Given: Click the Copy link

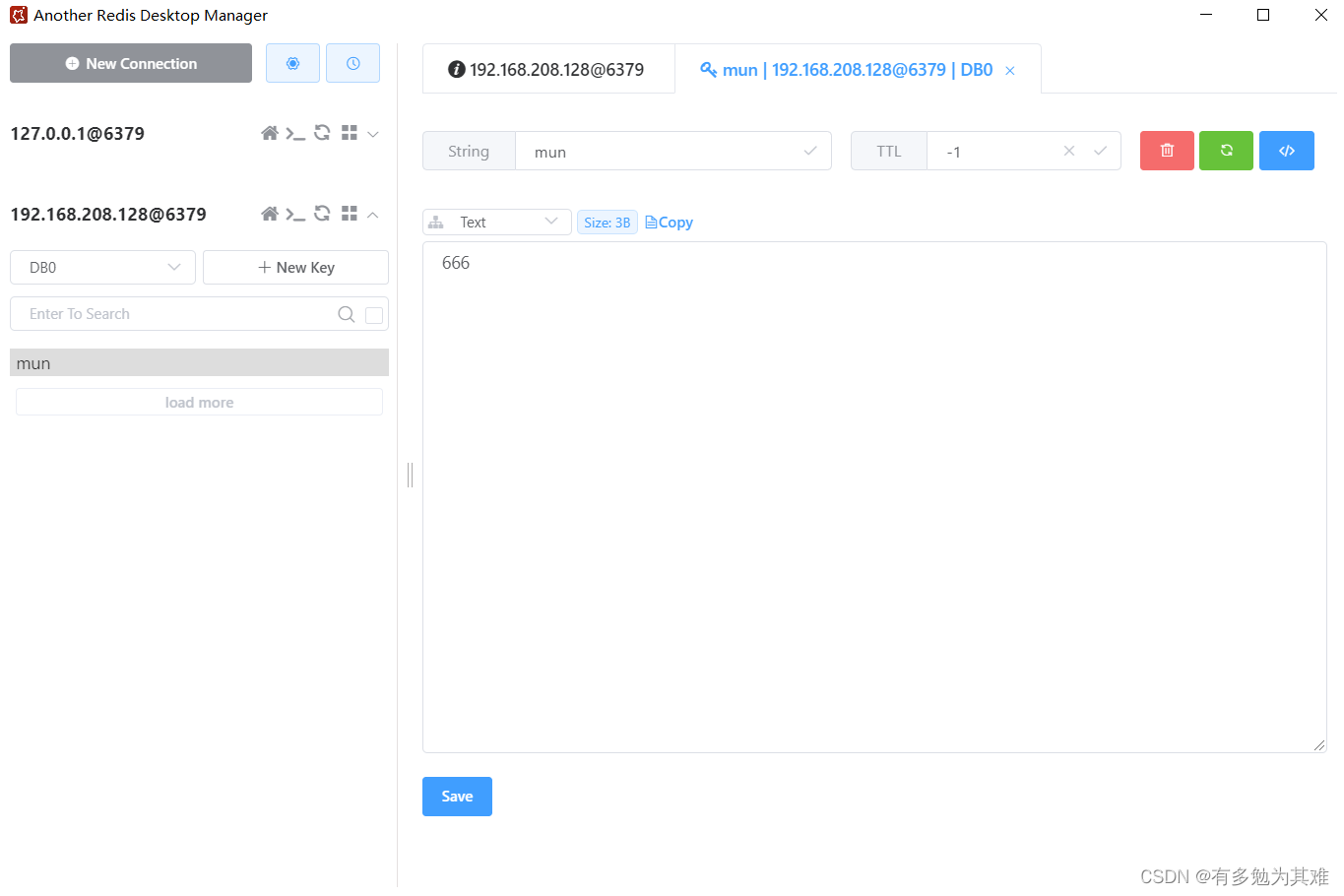Looking at the screenshot, I should pos(670,223).
